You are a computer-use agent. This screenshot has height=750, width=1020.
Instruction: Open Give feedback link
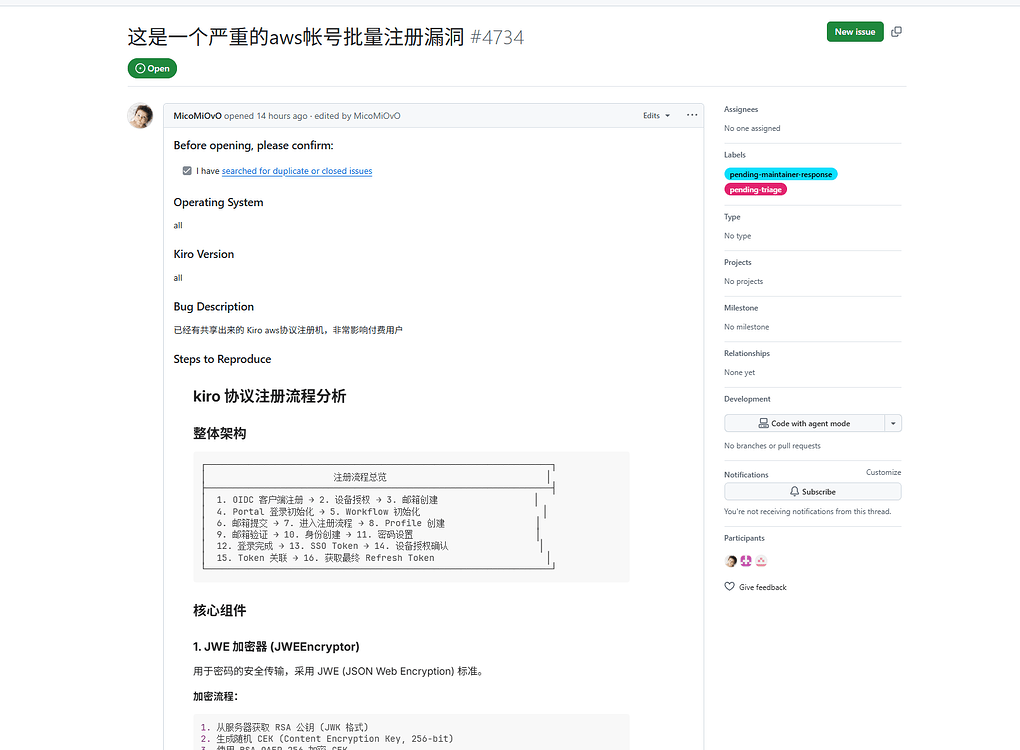[x=762, y=587]
